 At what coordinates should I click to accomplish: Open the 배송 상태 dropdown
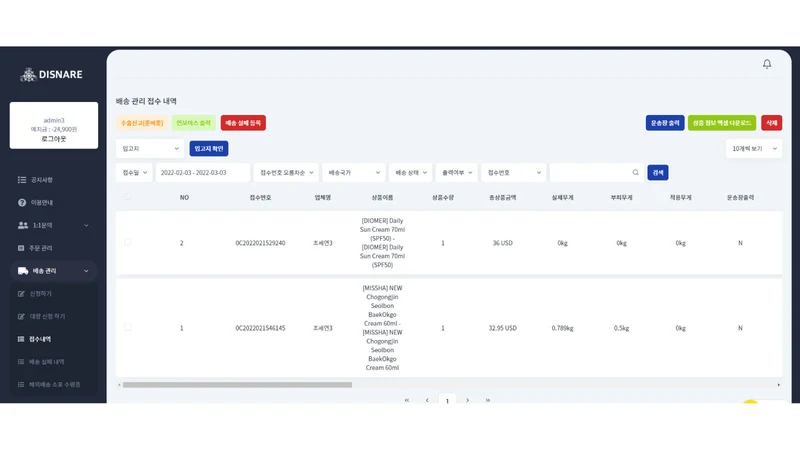click(410, 172)
